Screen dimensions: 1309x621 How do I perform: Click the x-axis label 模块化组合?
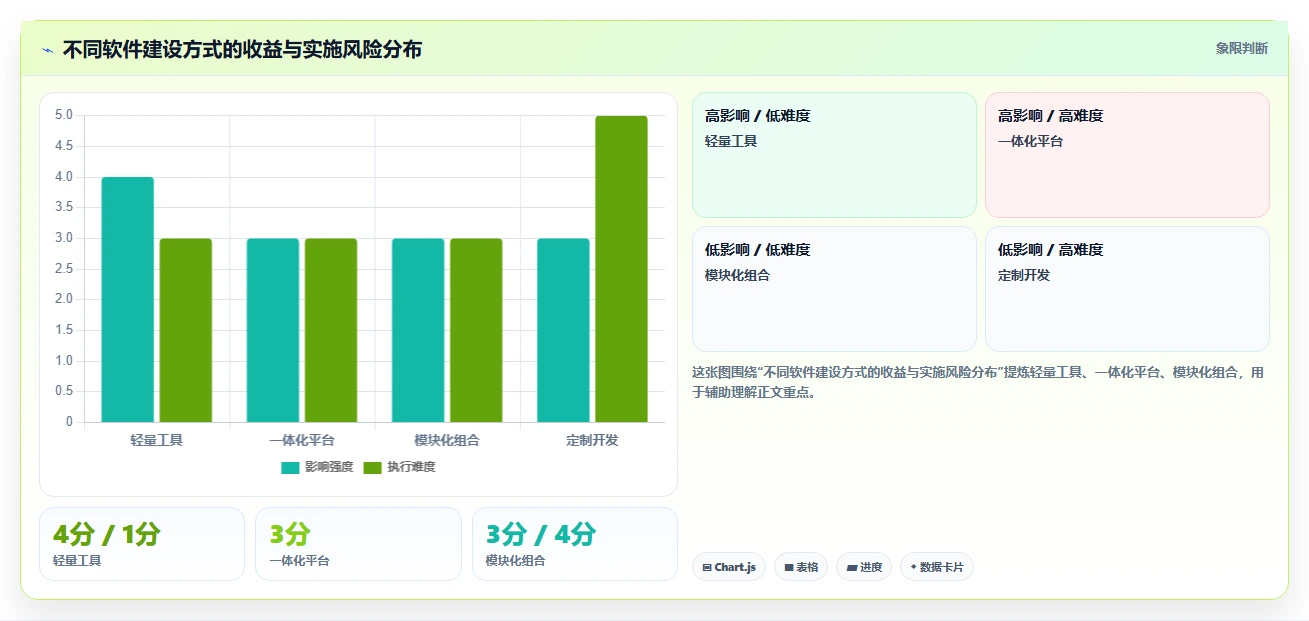[447, 440]
